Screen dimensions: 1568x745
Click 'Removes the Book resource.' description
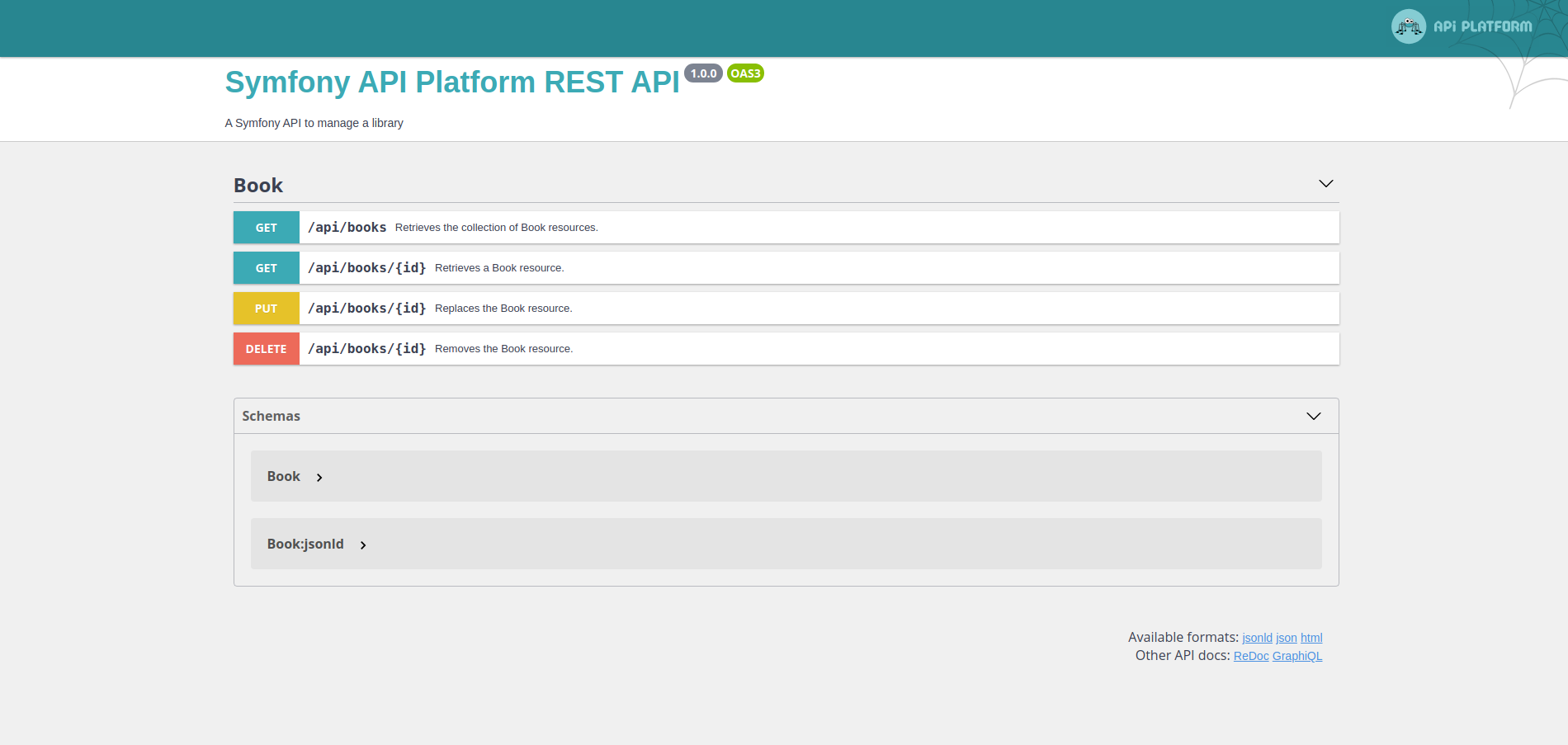click(x=503, y=349)
